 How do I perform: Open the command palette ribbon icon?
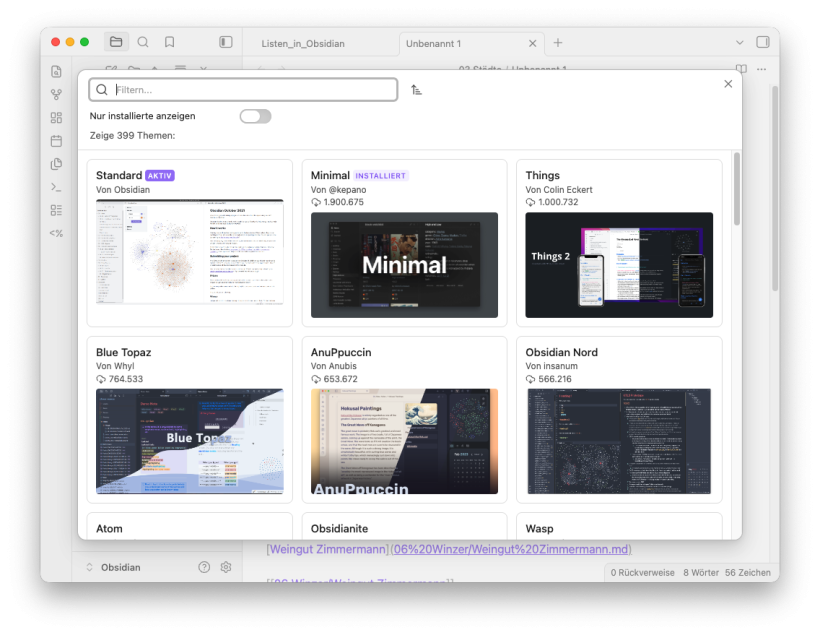click(x=56, y=187)
